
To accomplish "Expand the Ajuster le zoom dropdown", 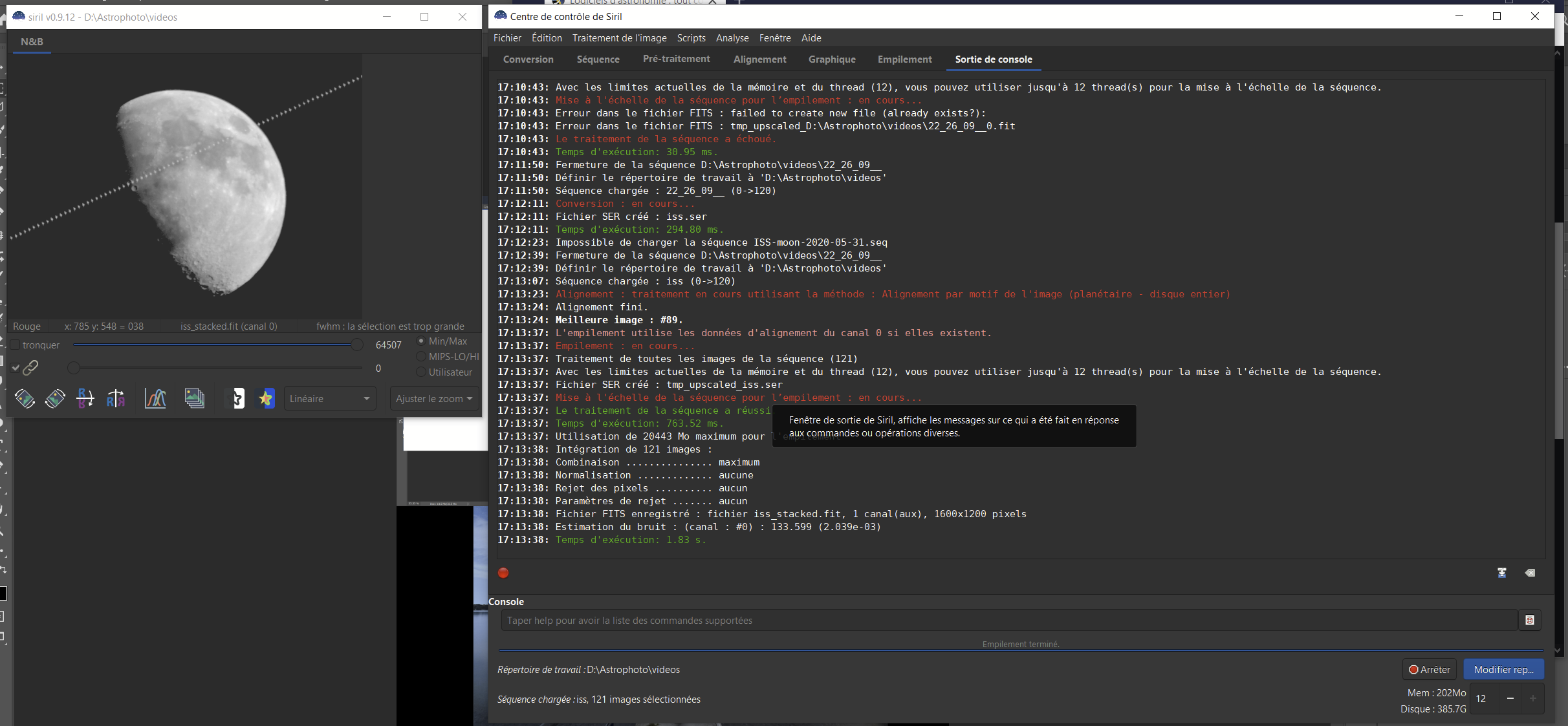I will pyautogui.click(x=434, y=398).
